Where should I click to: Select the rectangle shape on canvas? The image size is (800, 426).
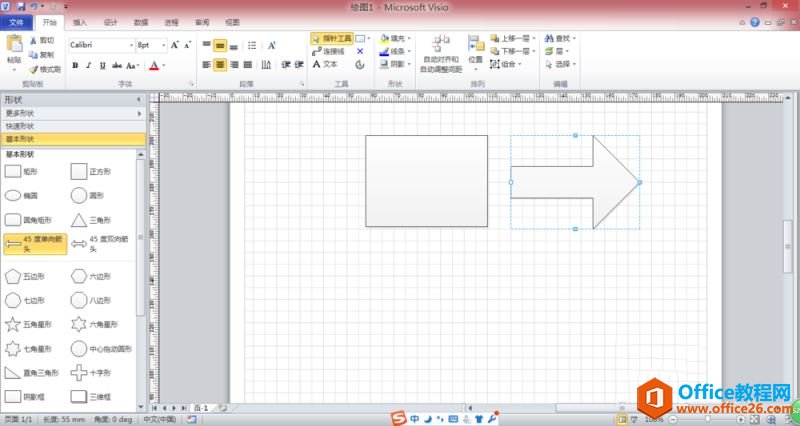pyautogui.click(x=426, y=181)
